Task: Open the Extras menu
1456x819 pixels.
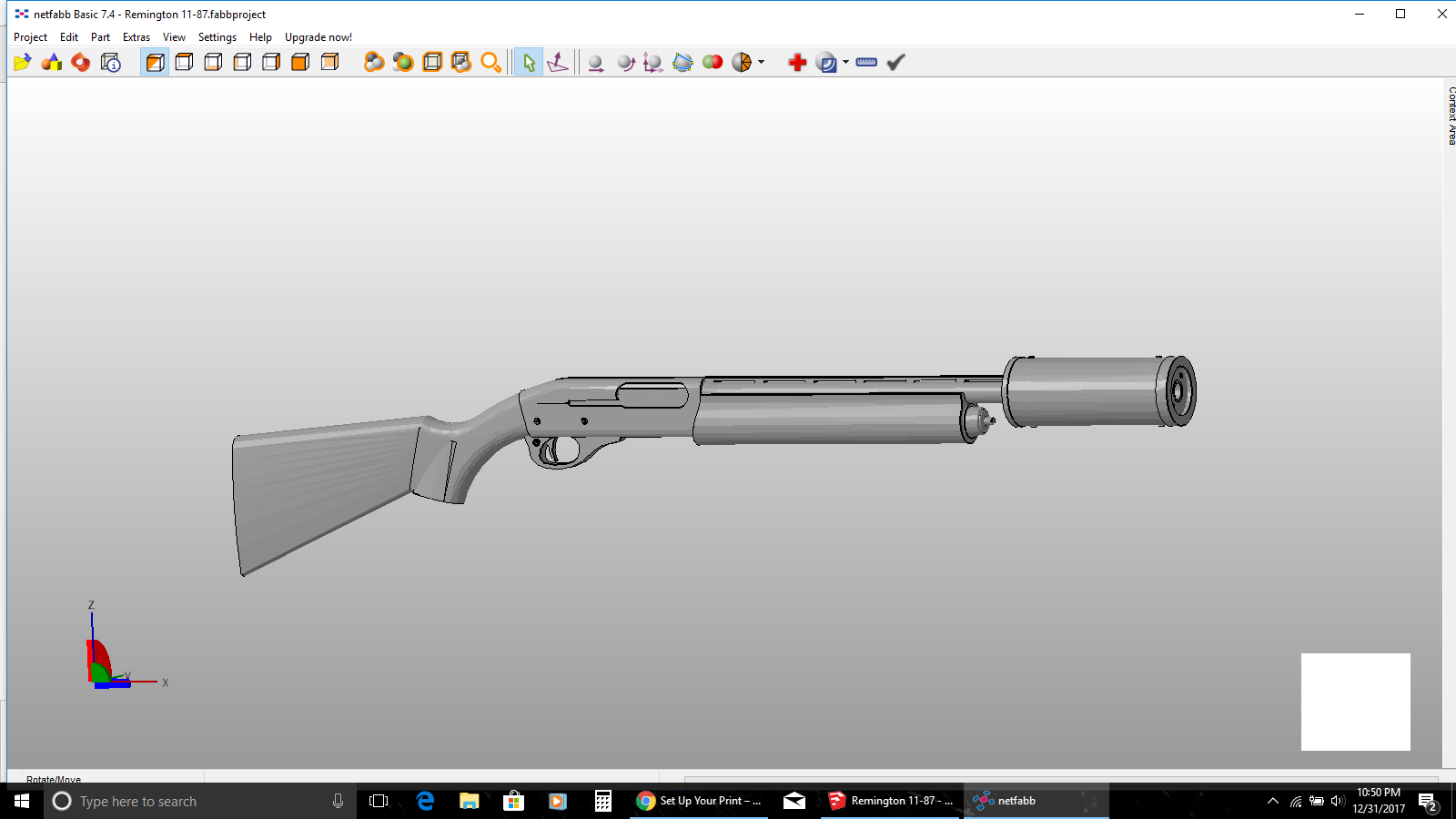Action: pyautogui.click(x=136, y=37)
